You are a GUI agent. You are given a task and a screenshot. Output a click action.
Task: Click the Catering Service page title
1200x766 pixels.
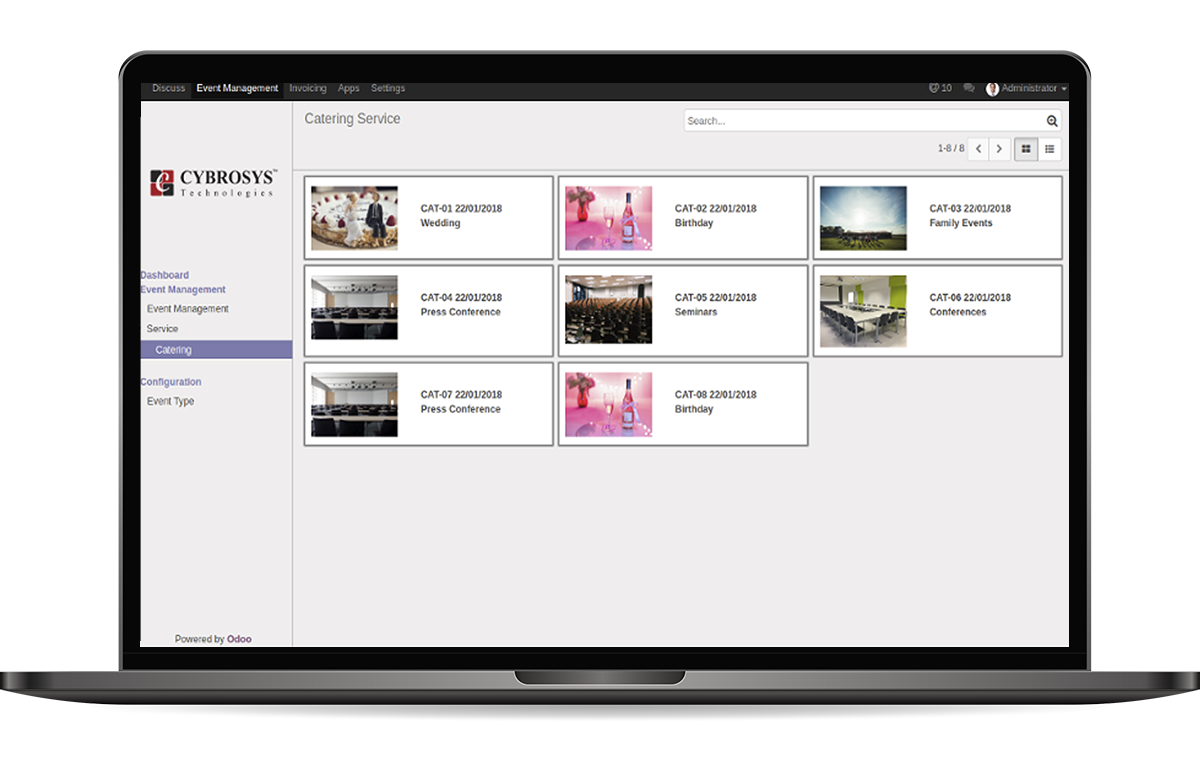coord(352,119)
